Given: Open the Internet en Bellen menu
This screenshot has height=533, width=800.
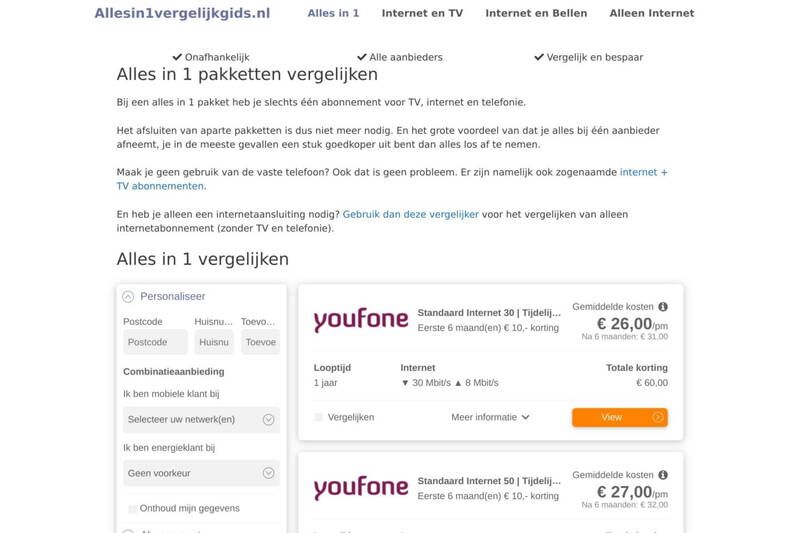Looking at the screenshot, I should (x=536, y=13).
